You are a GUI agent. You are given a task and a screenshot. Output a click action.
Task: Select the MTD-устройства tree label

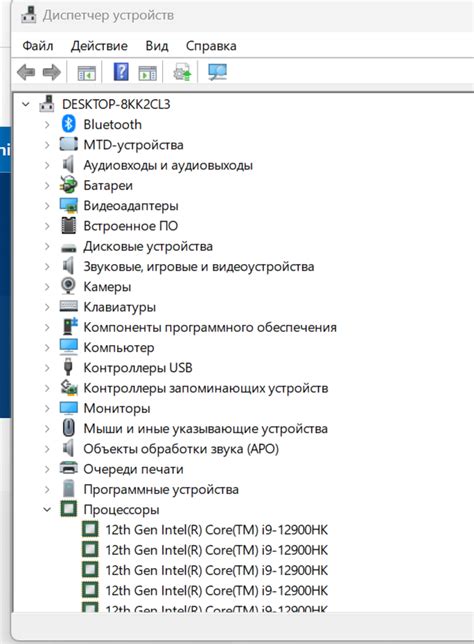click(x=133, y=145)
